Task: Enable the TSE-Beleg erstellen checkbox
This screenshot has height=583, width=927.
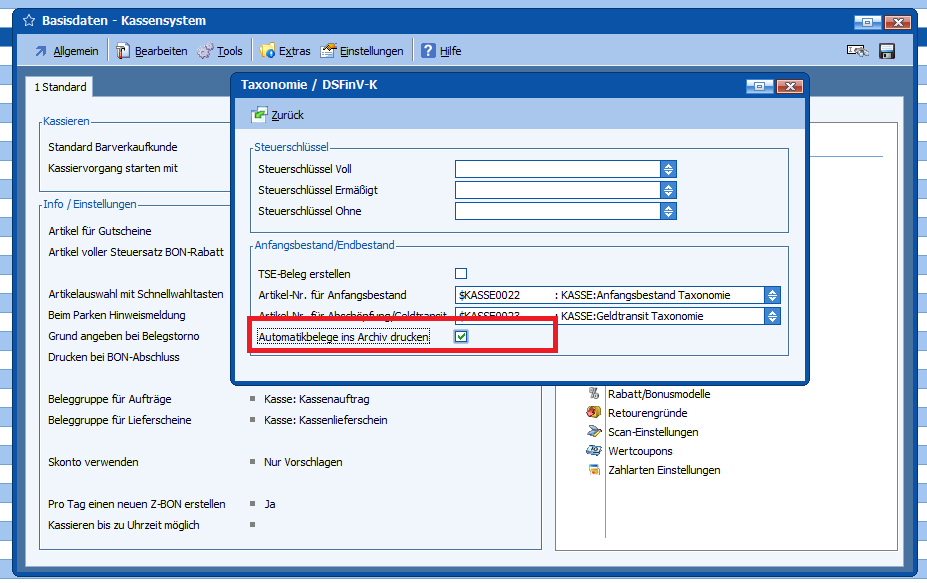Action: pos(461,274)
